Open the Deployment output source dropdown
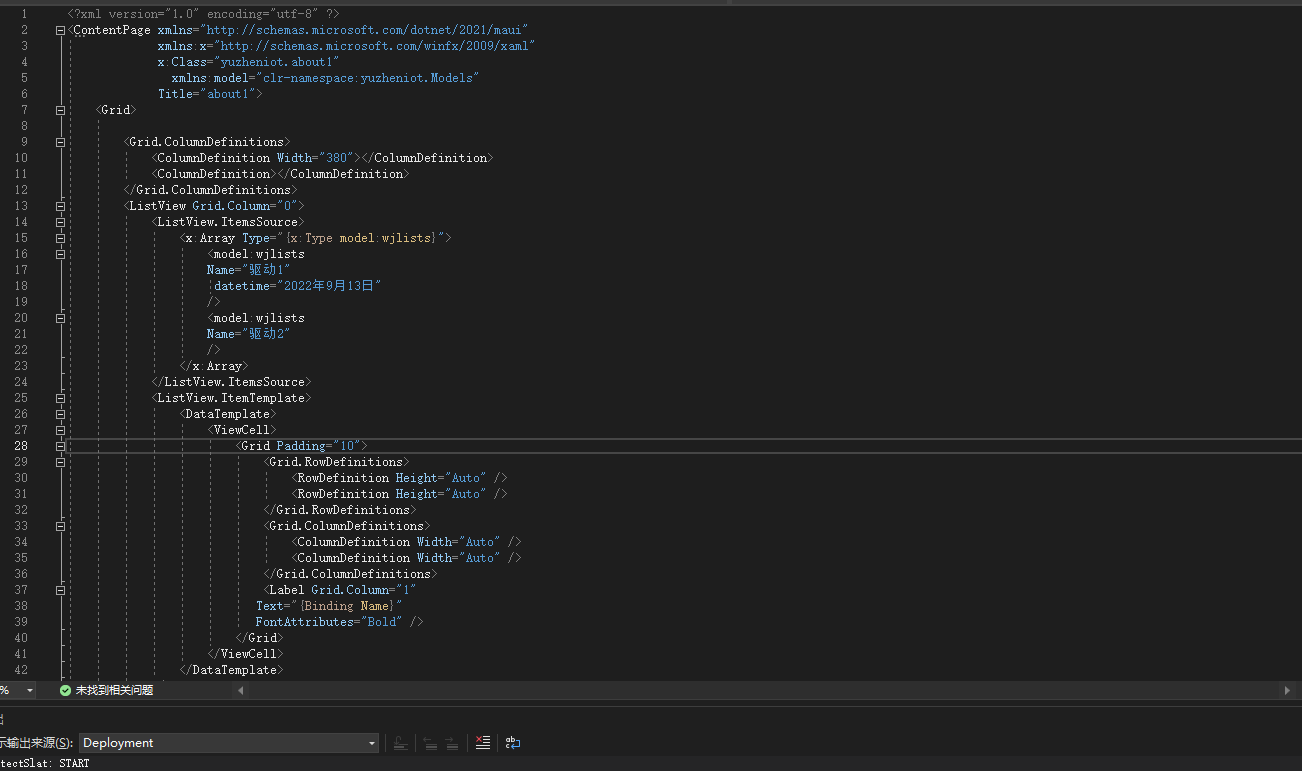The height and width of the screenshot is (771, 1302). pos(229,743)
